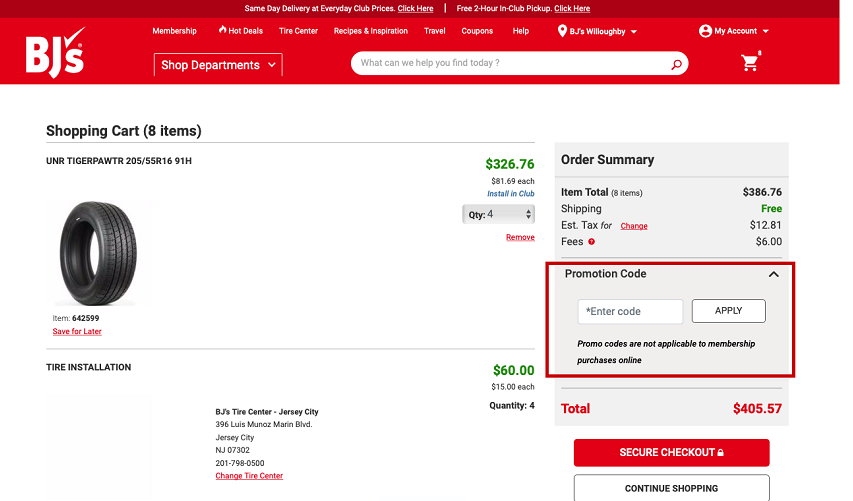The width and height of the screenshot is (853, 501).
Task: Click the Change Tire Center link
Action: tap(249, 476)
